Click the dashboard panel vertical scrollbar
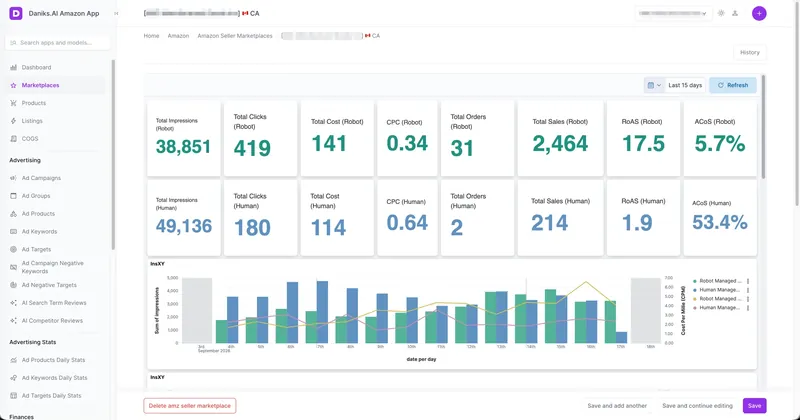The width and height of the screenshot is (800, 420). [763, 127]
